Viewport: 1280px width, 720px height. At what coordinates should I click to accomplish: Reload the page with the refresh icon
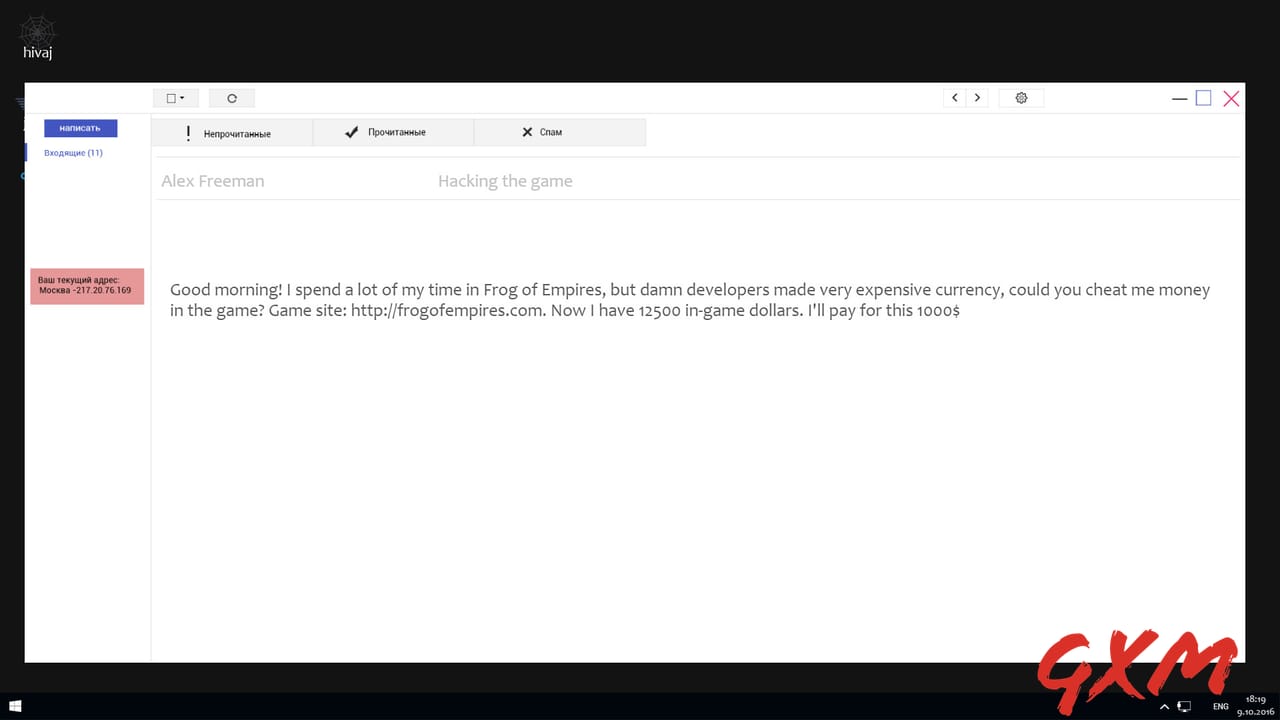pos(231,97)
